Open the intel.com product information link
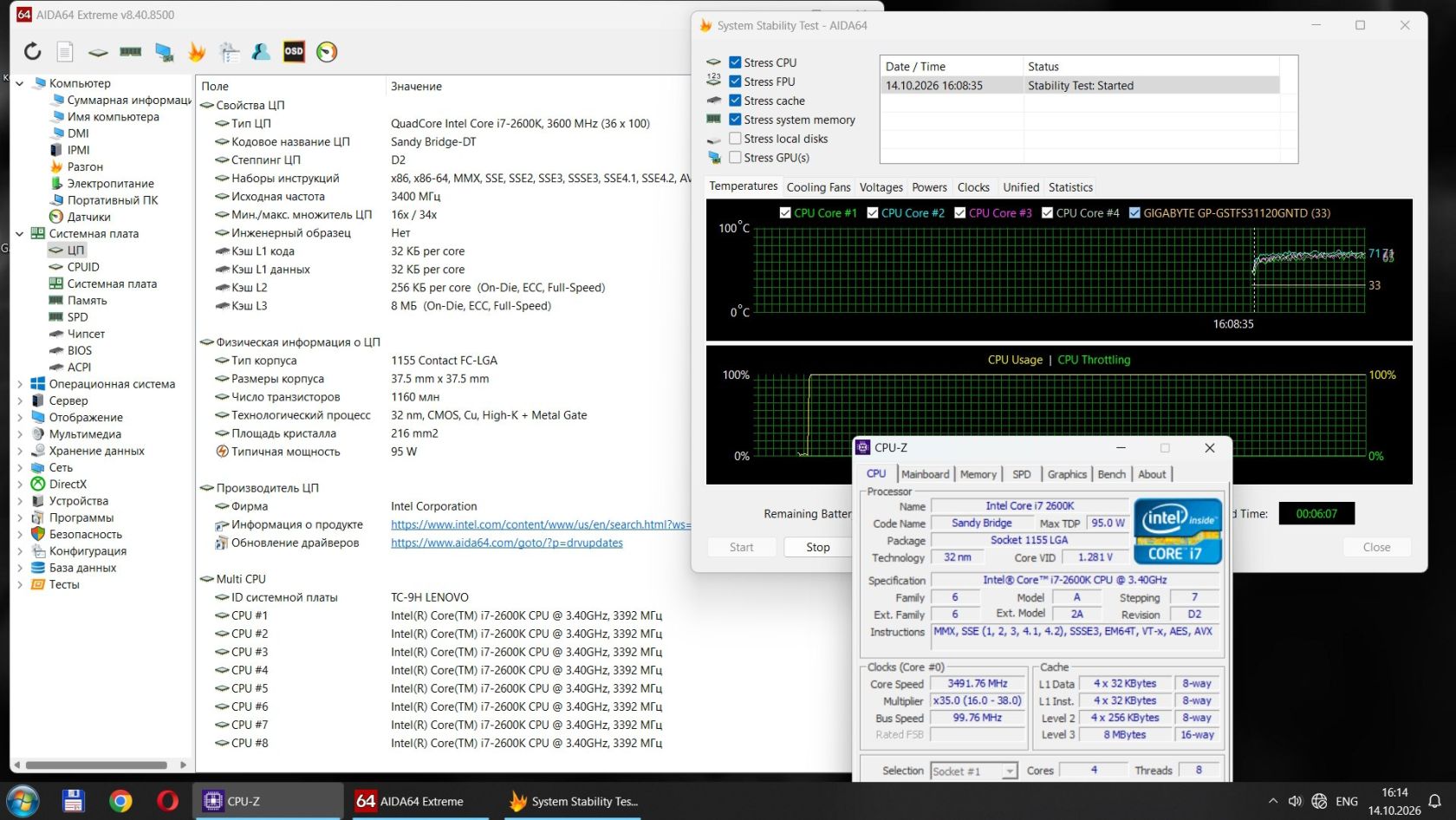Screen dimensions: 1456x820 (x=541, y=524)
